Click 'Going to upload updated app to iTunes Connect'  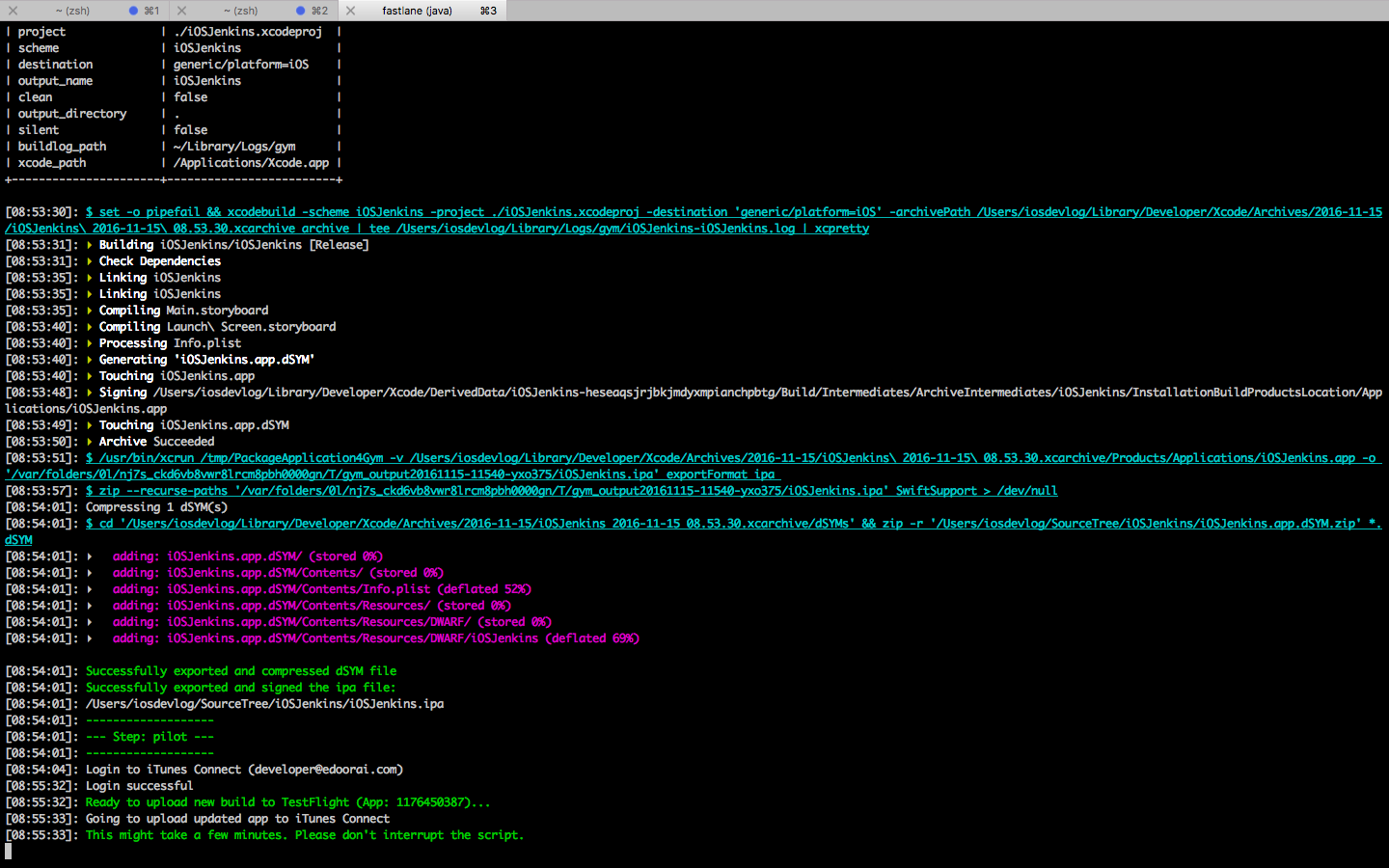pos(237,819)
